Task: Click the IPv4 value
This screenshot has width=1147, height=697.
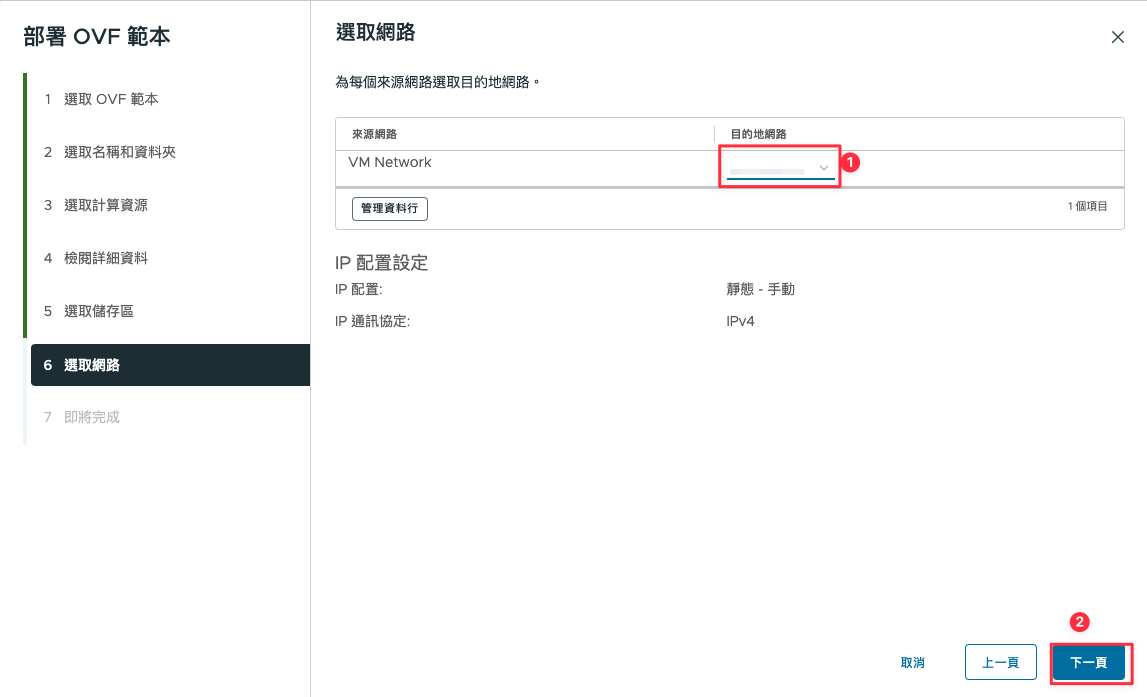Action: (740, 321)
